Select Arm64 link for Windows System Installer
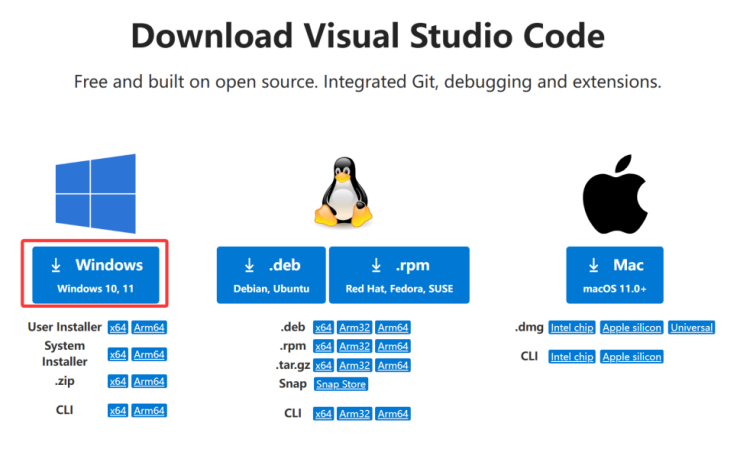The image size is (738, 462). click(x=150, y=354)
